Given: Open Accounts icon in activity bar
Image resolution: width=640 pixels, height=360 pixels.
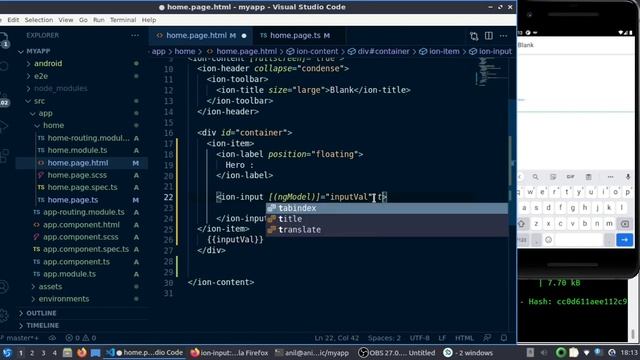Looking at the screenshot, I should click(4, 287).
